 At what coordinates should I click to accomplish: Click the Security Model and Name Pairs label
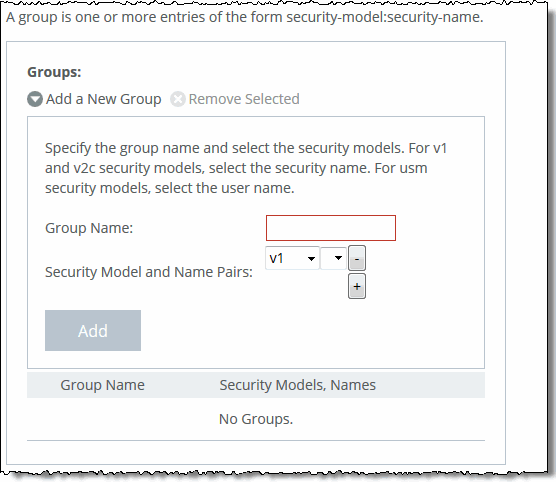coord(149,272)
